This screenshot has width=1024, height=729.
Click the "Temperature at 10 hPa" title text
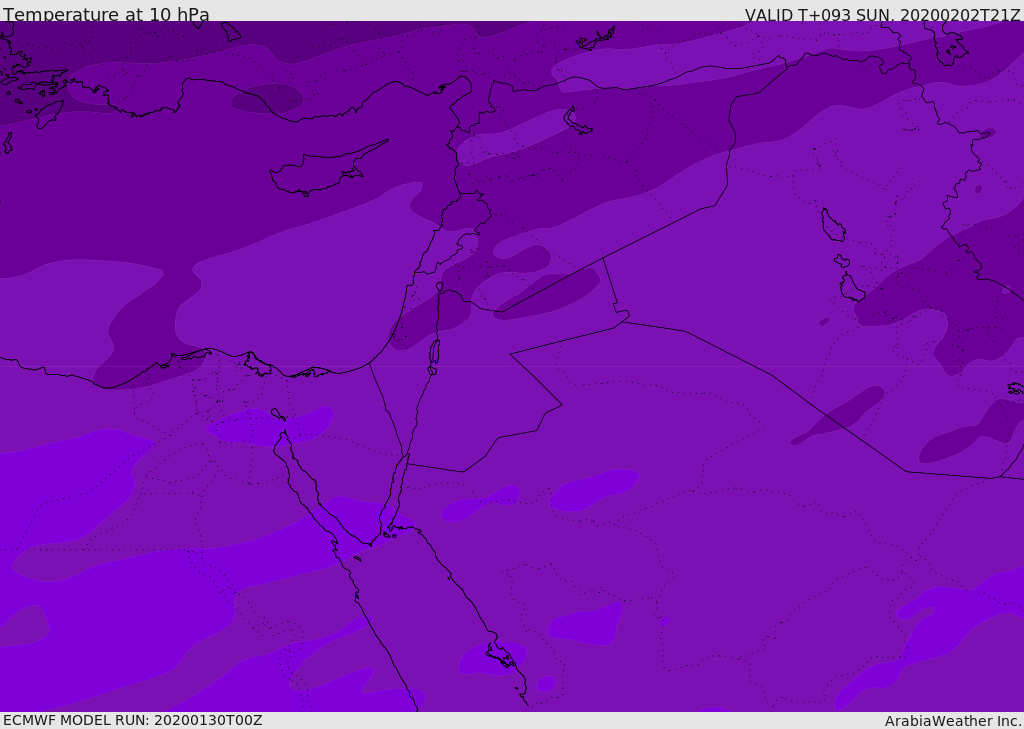[x=106, y=14]
